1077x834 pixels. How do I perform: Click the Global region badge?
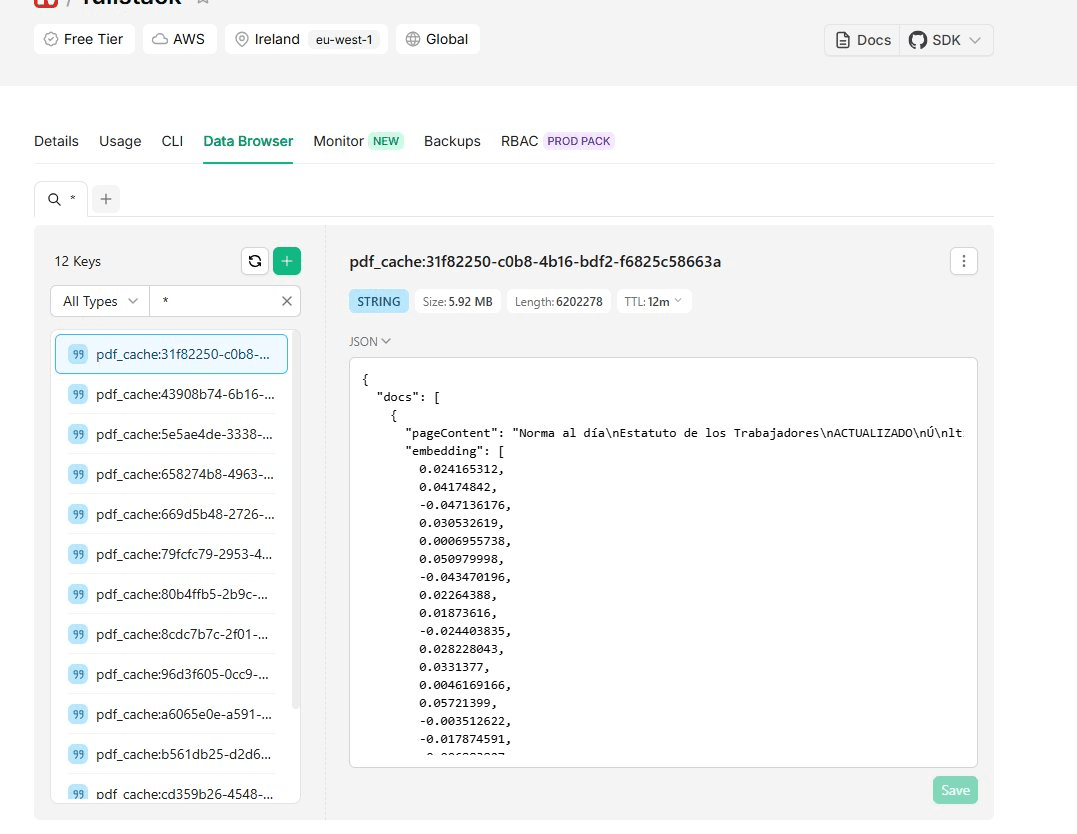(437, 39)
